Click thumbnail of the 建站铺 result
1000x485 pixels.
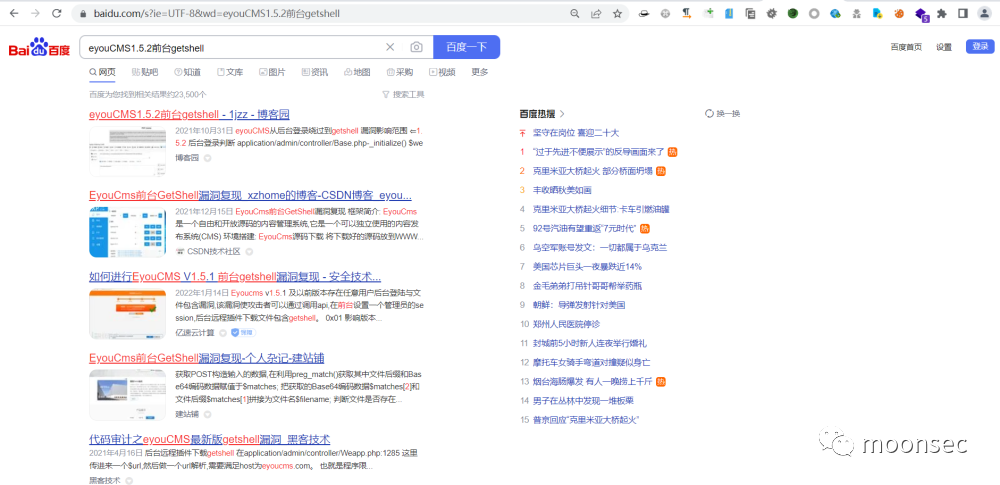(128, 395)
